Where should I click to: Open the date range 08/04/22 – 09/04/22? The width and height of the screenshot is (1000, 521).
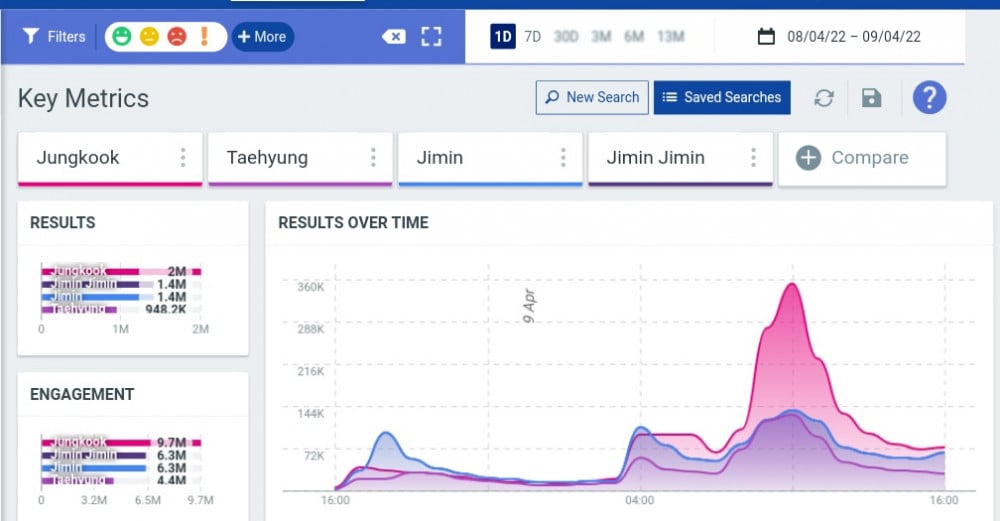854,36
